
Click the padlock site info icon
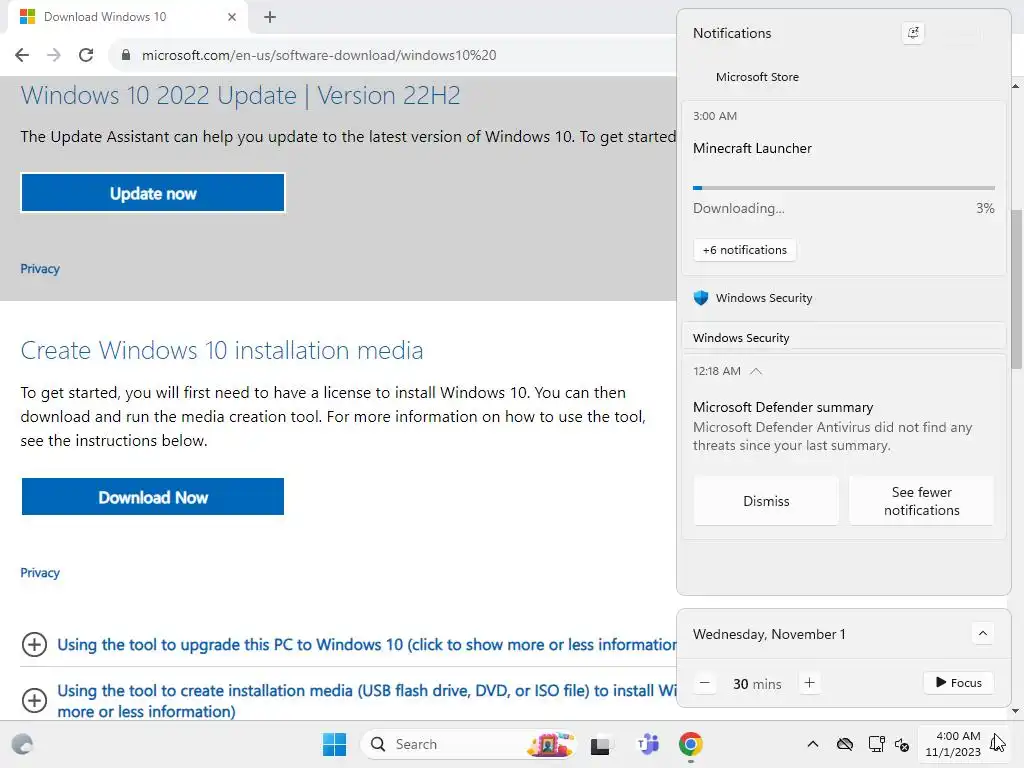click(125, 55)
